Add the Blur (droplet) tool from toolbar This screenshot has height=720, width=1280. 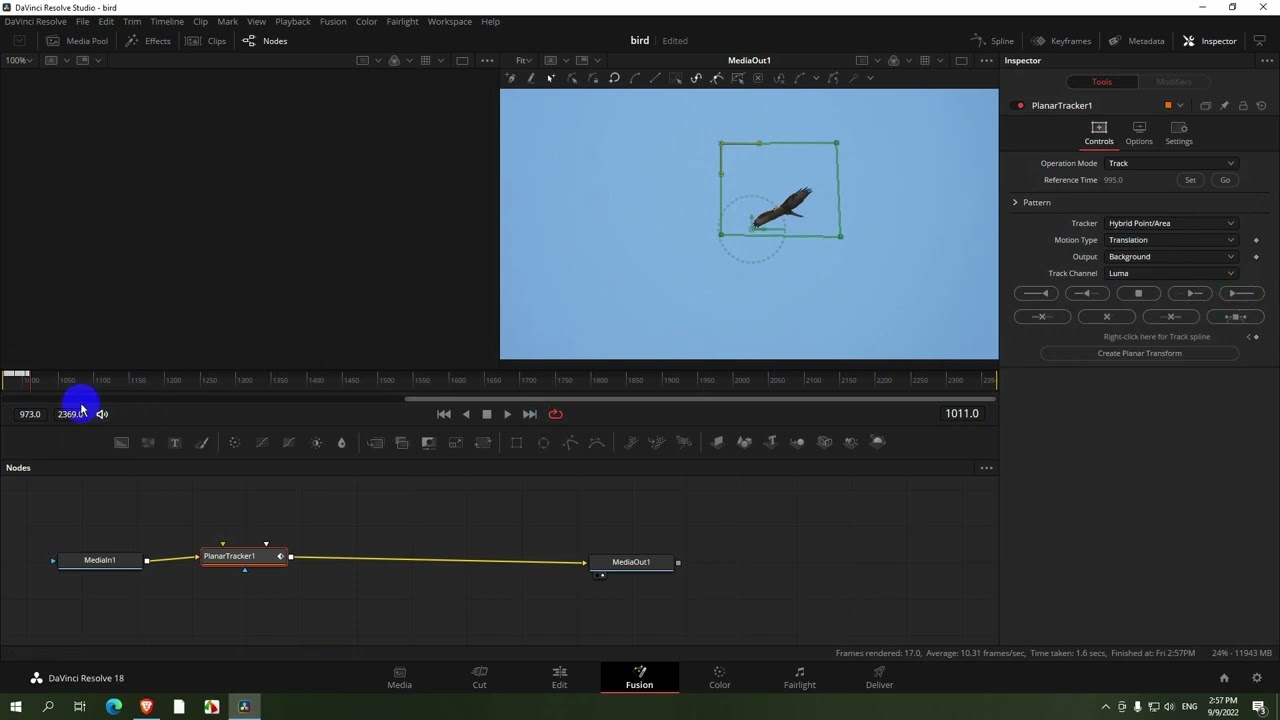pos(341,442)
